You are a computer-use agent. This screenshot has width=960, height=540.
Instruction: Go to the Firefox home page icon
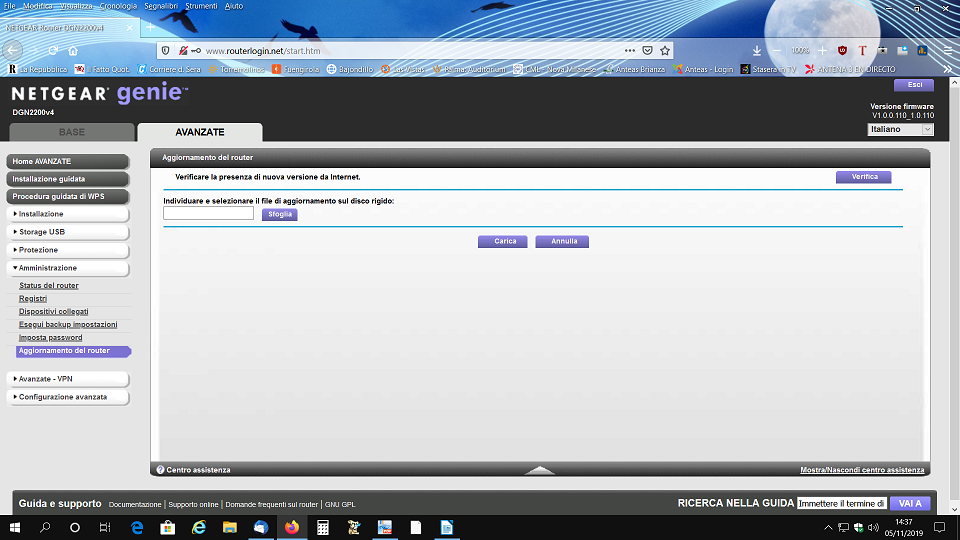pyautogui.click(x=73, y=51)
